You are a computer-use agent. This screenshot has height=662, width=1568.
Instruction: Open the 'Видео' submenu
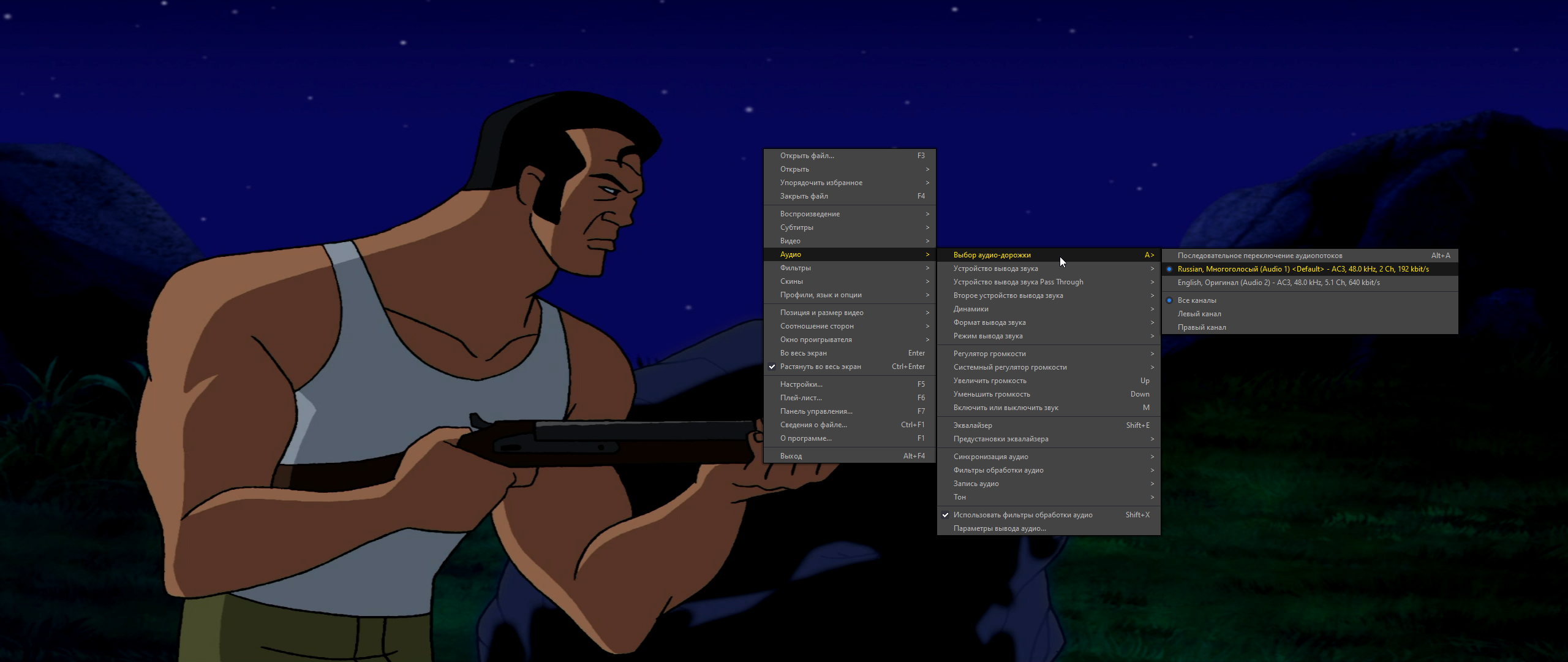[850, 241]
